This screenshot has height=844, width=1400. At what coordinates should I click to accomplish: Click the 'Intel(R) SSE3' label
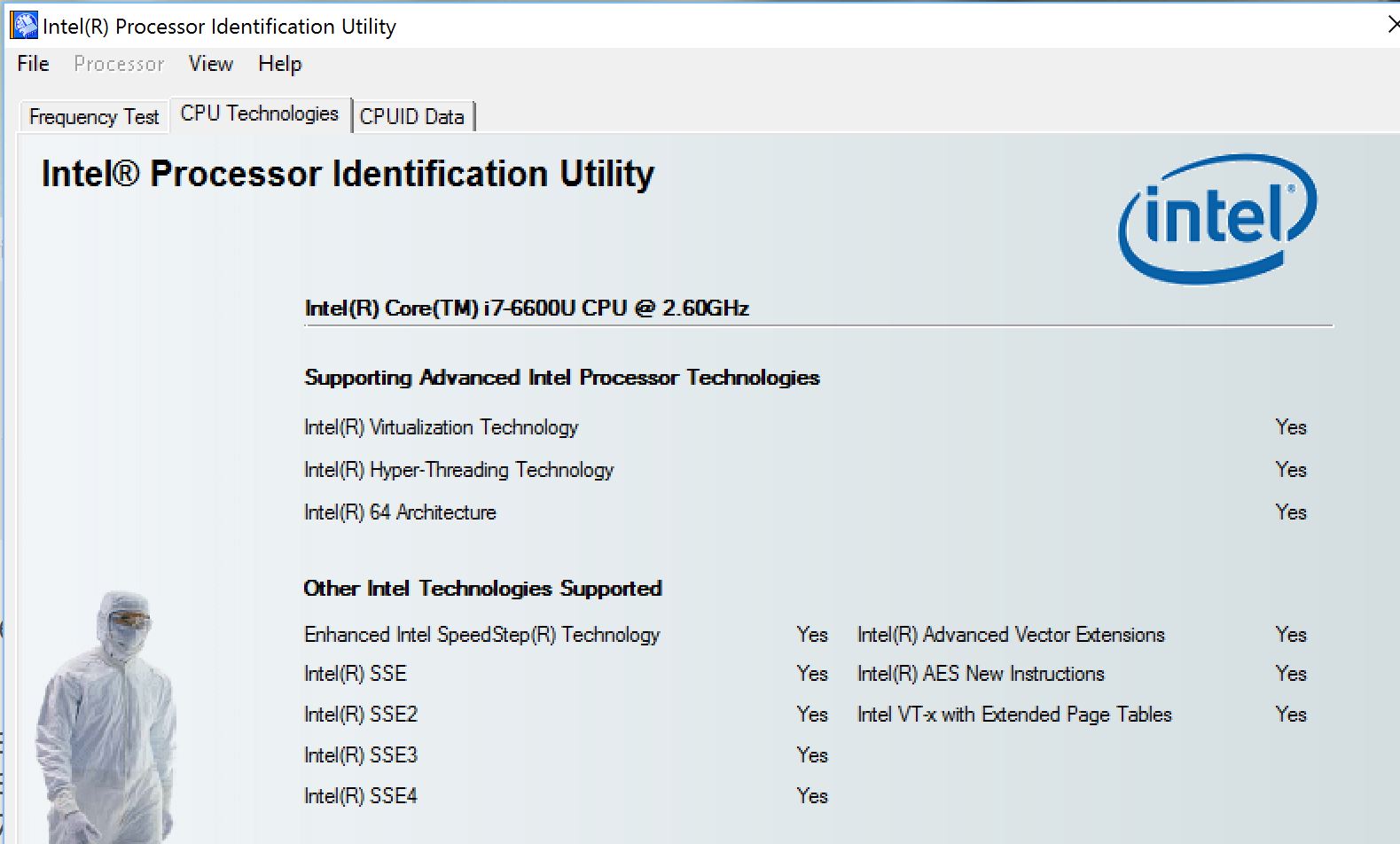click(x=360, y=755)
